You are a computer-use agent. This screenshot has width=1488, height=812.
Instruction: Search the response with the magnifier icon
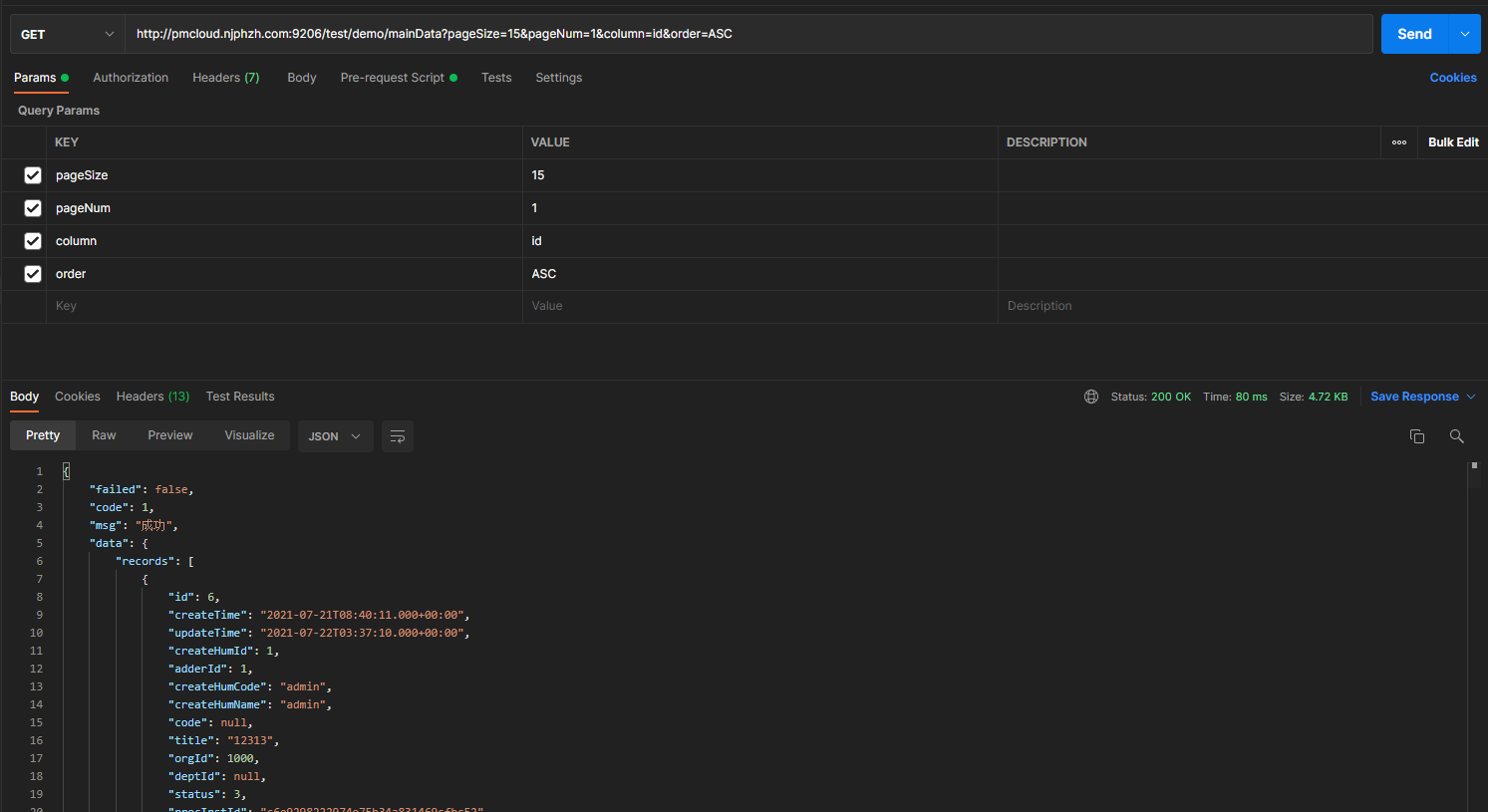[x=1456, y=436]
